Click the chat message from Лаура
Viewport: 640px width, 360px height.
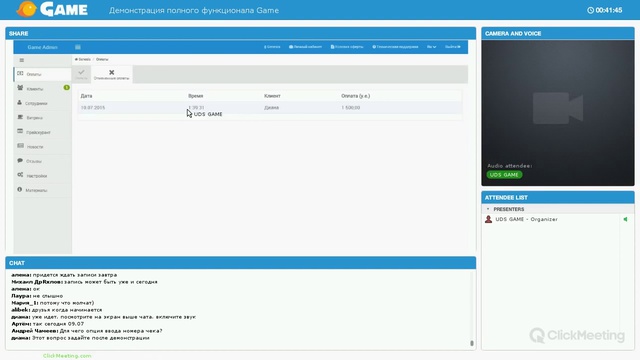[37, 296]
